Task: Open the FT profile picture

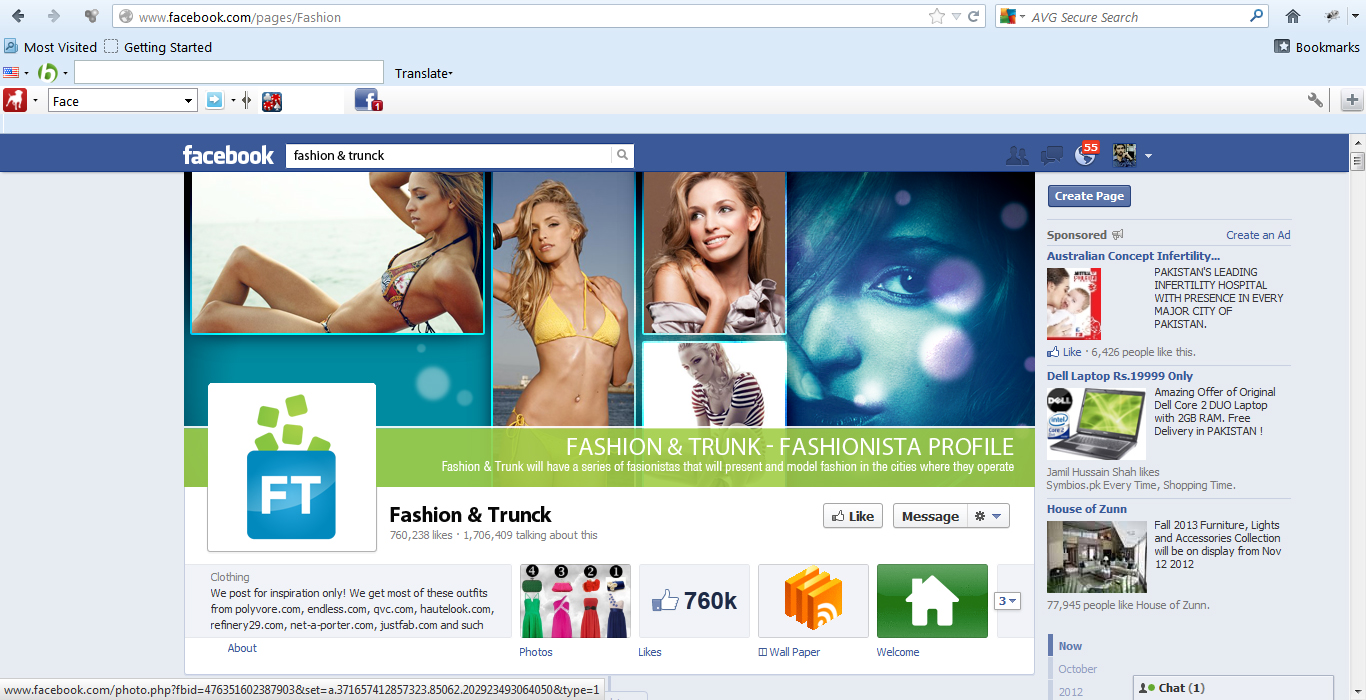Action: point(292,467)
